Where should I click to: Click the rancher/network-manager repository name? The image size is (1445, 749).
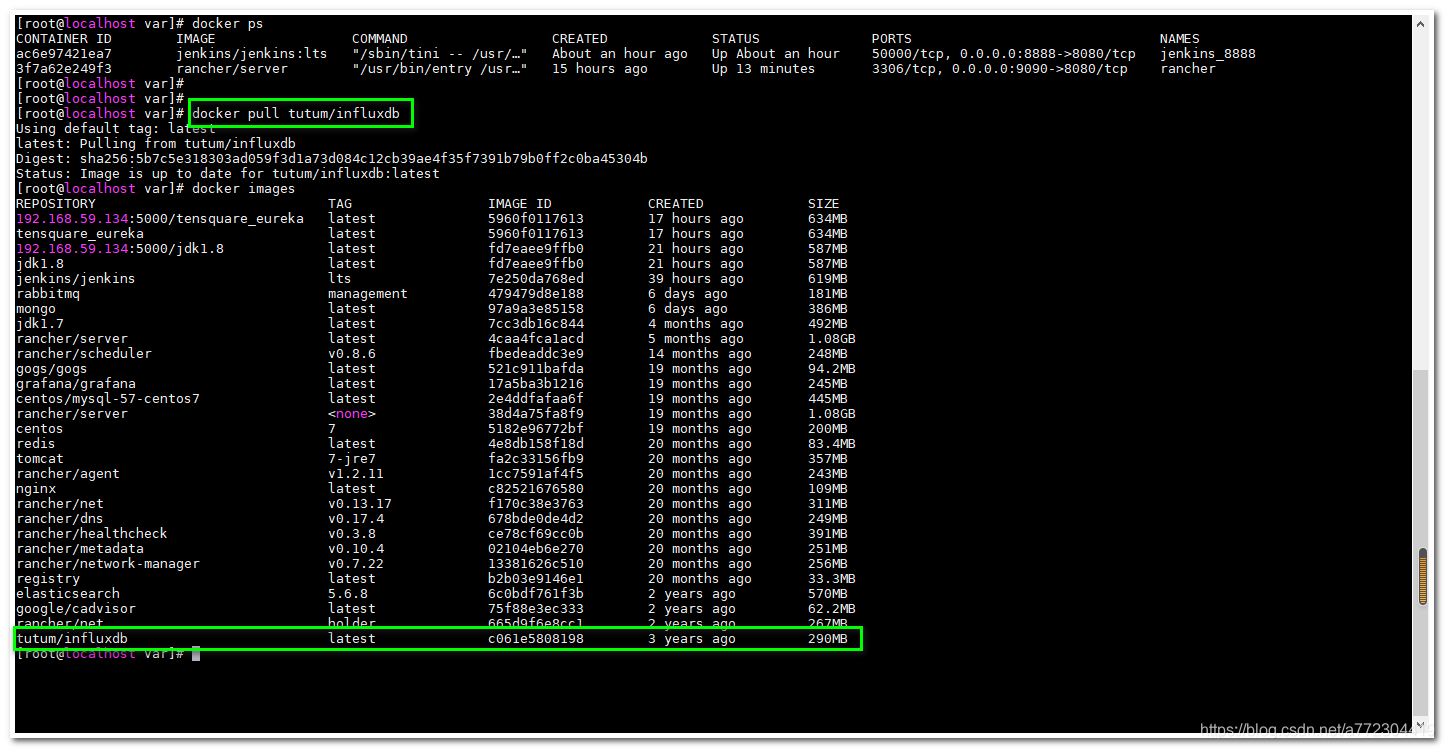108,564
